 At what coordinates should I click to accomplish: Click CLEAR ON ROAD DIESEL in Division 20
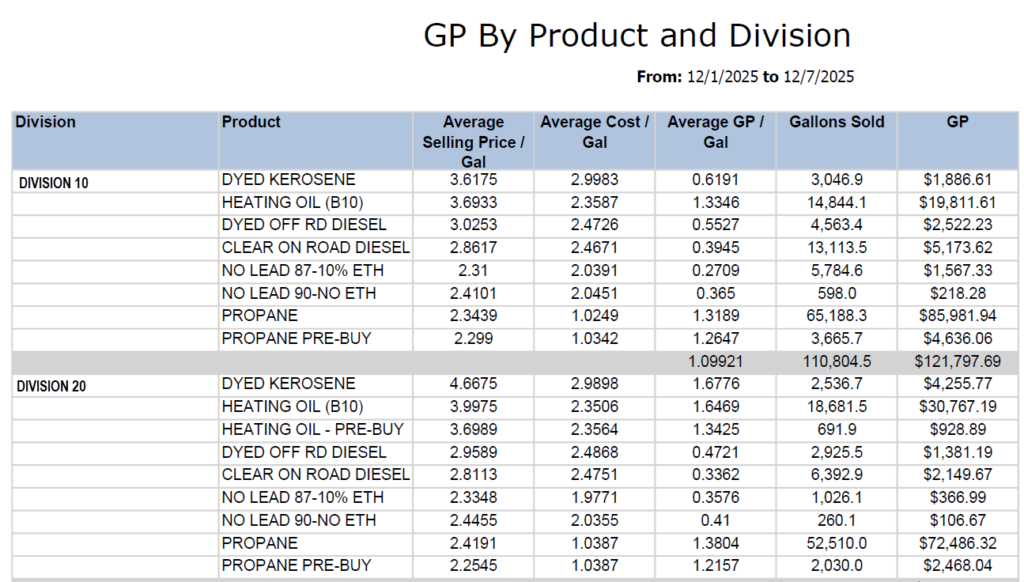pos(315,474)
